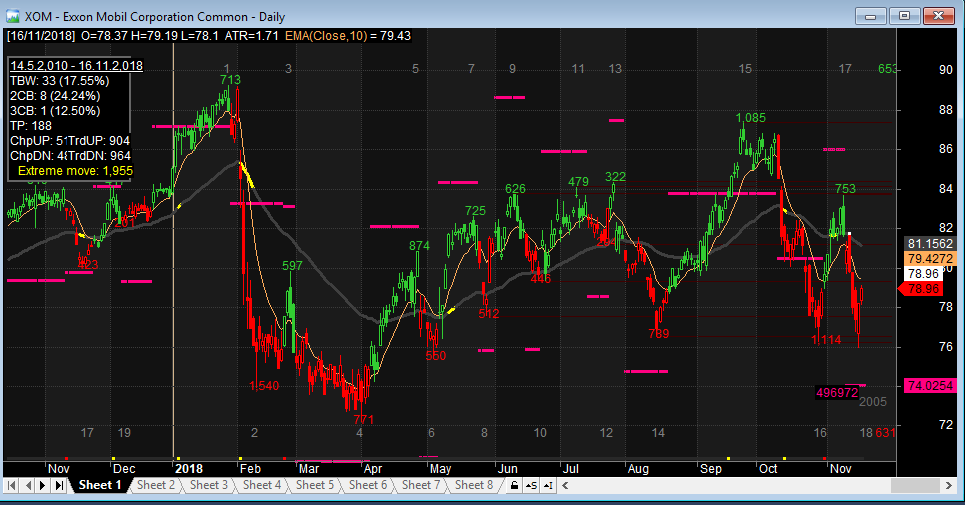The height and width of the screenshot is (505, 965).
Task: Go to next sheet arrow
Action: coord(43,485)
